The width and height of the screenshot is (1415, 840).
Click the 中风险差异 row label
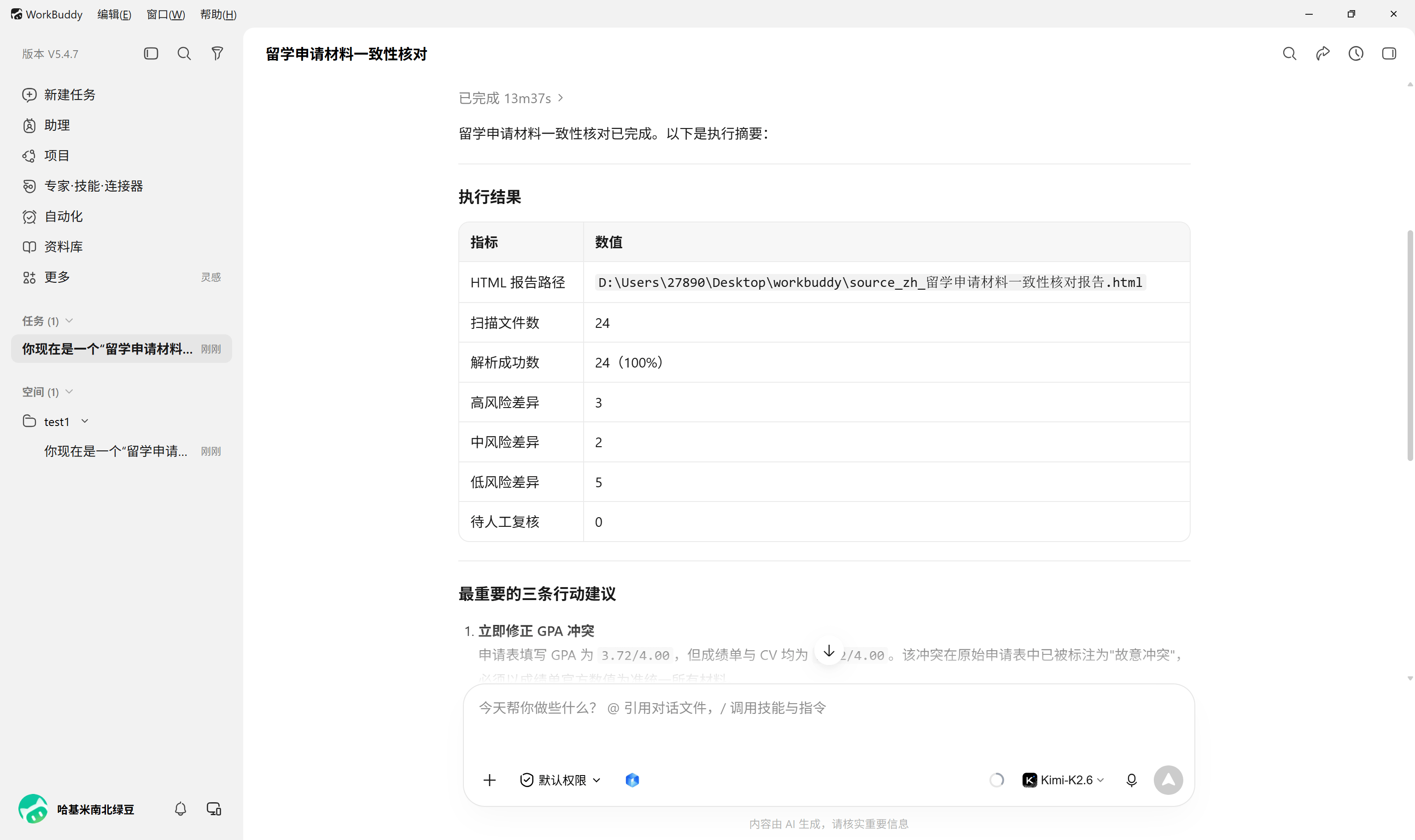505,442
